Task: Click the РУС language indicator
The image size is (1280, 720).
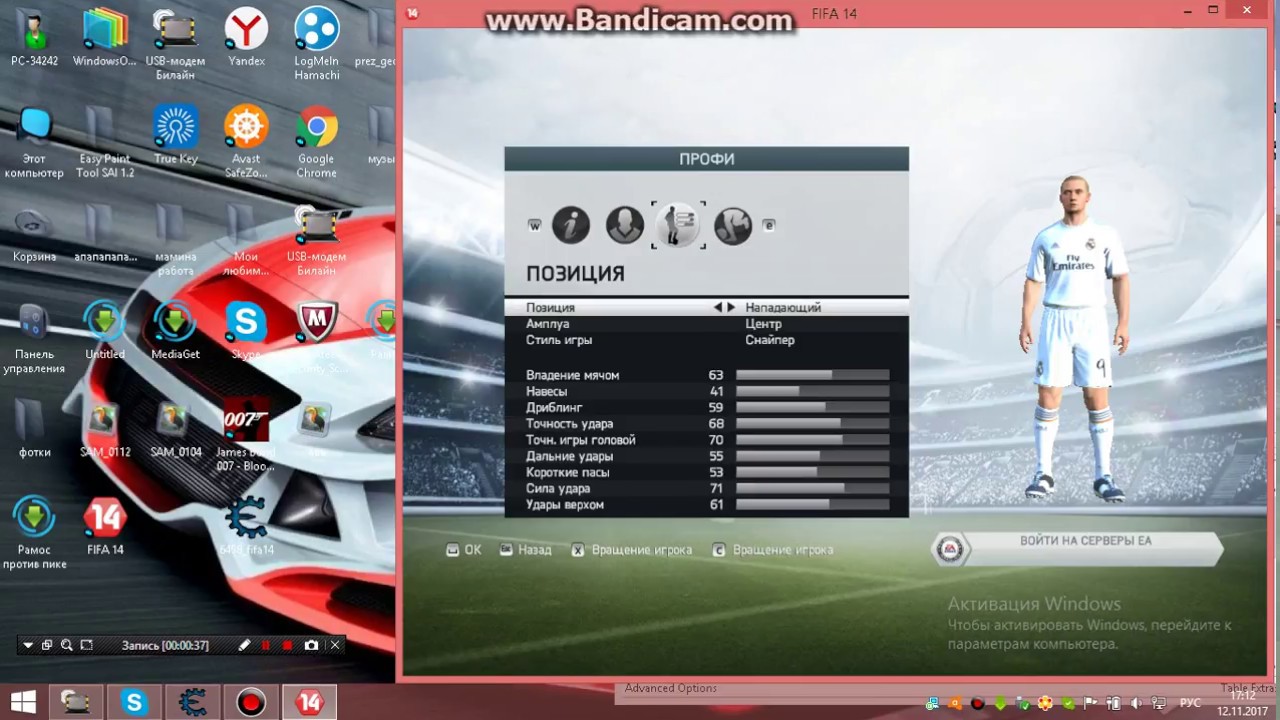Action: click(x=1190, y=703)
